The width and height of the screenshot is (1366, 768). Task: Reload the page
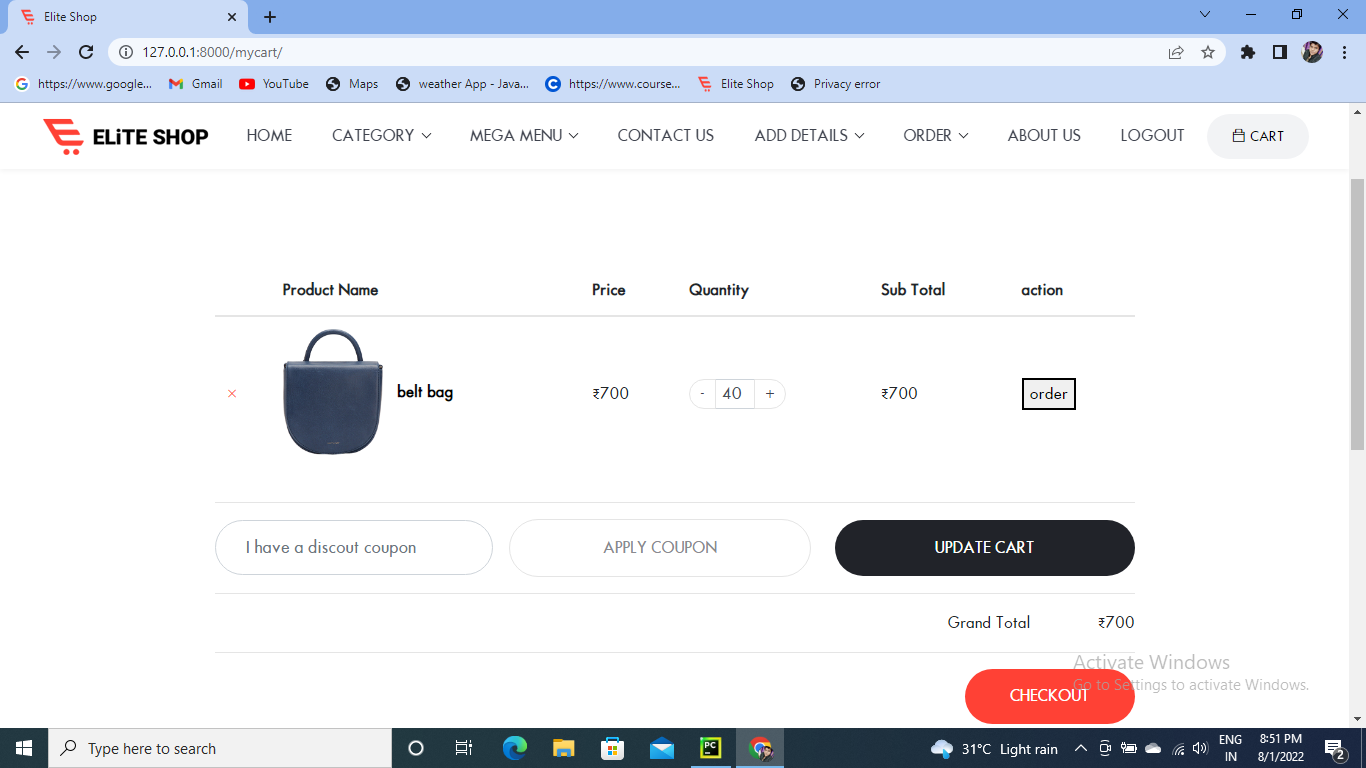coord(86,52)
